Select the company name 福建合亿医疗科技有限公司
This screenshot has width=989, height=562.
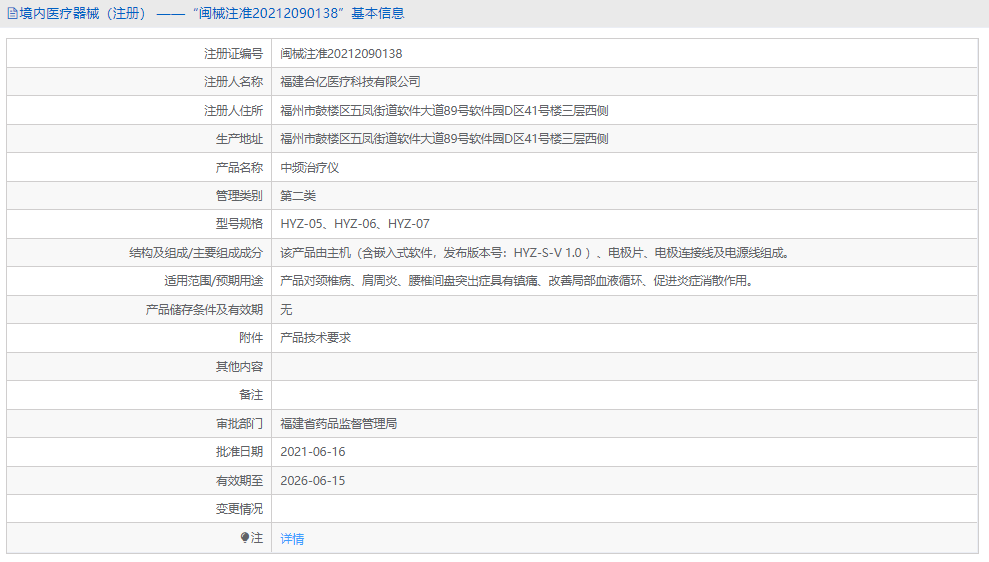(350, 82)
